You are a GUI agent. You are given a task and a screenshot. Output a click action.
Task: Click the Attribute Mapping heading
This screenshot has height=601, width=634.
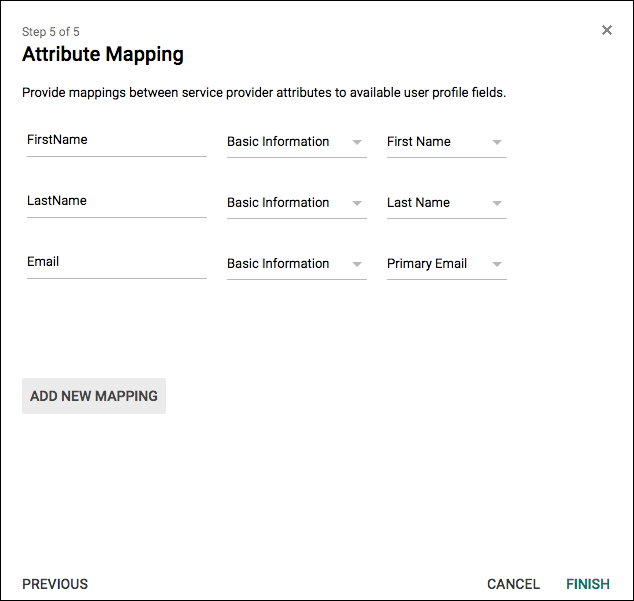tap(103, 54)
